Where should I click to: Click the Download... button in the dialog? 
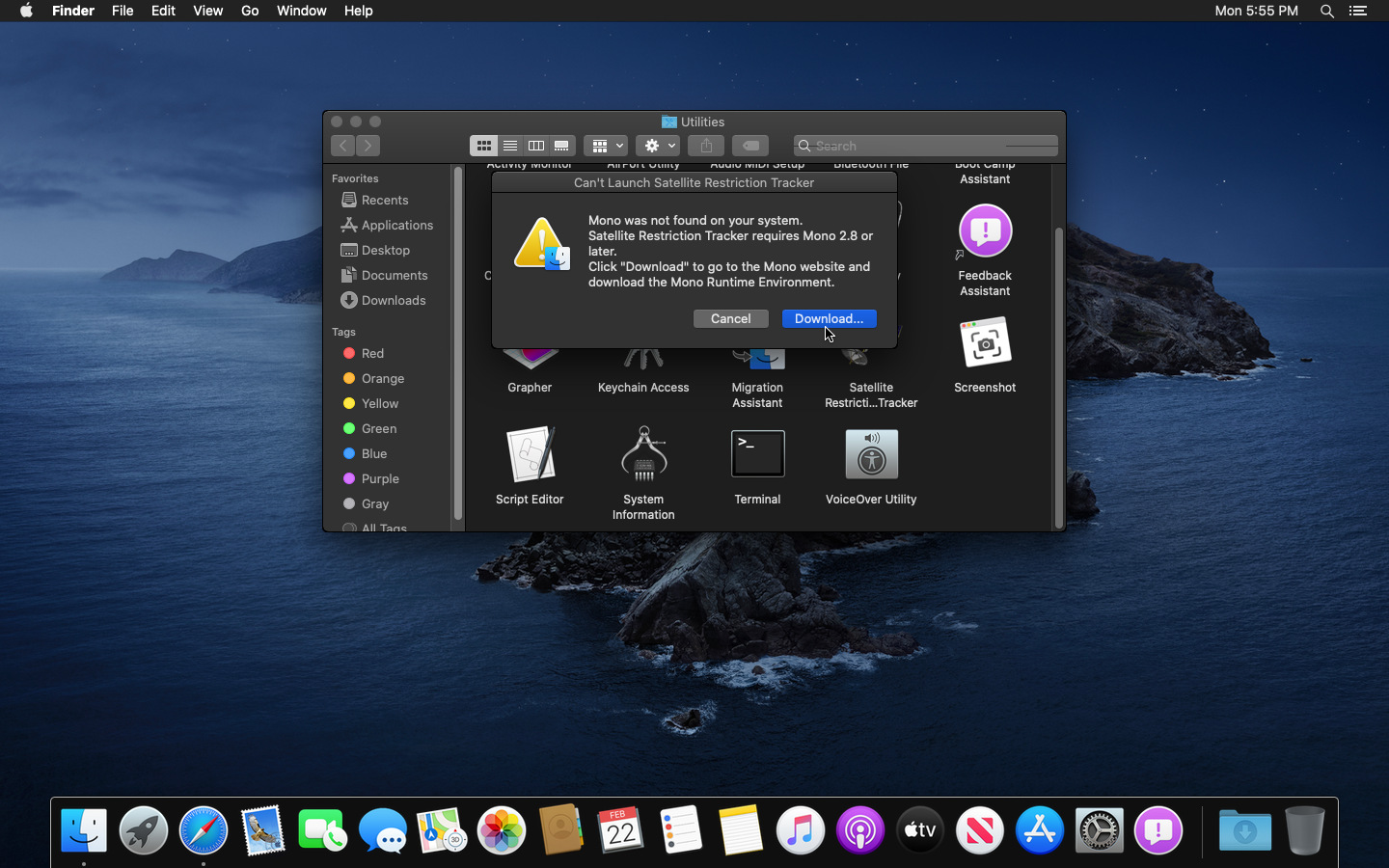tap(829, 318)
